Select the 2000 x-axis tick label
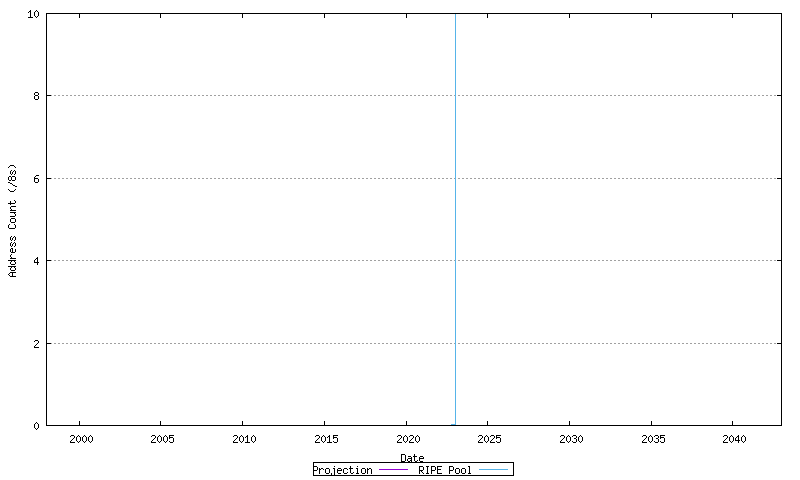Viewport: 800px width, 480px height. pyautogui.click(x=81, y=439)
